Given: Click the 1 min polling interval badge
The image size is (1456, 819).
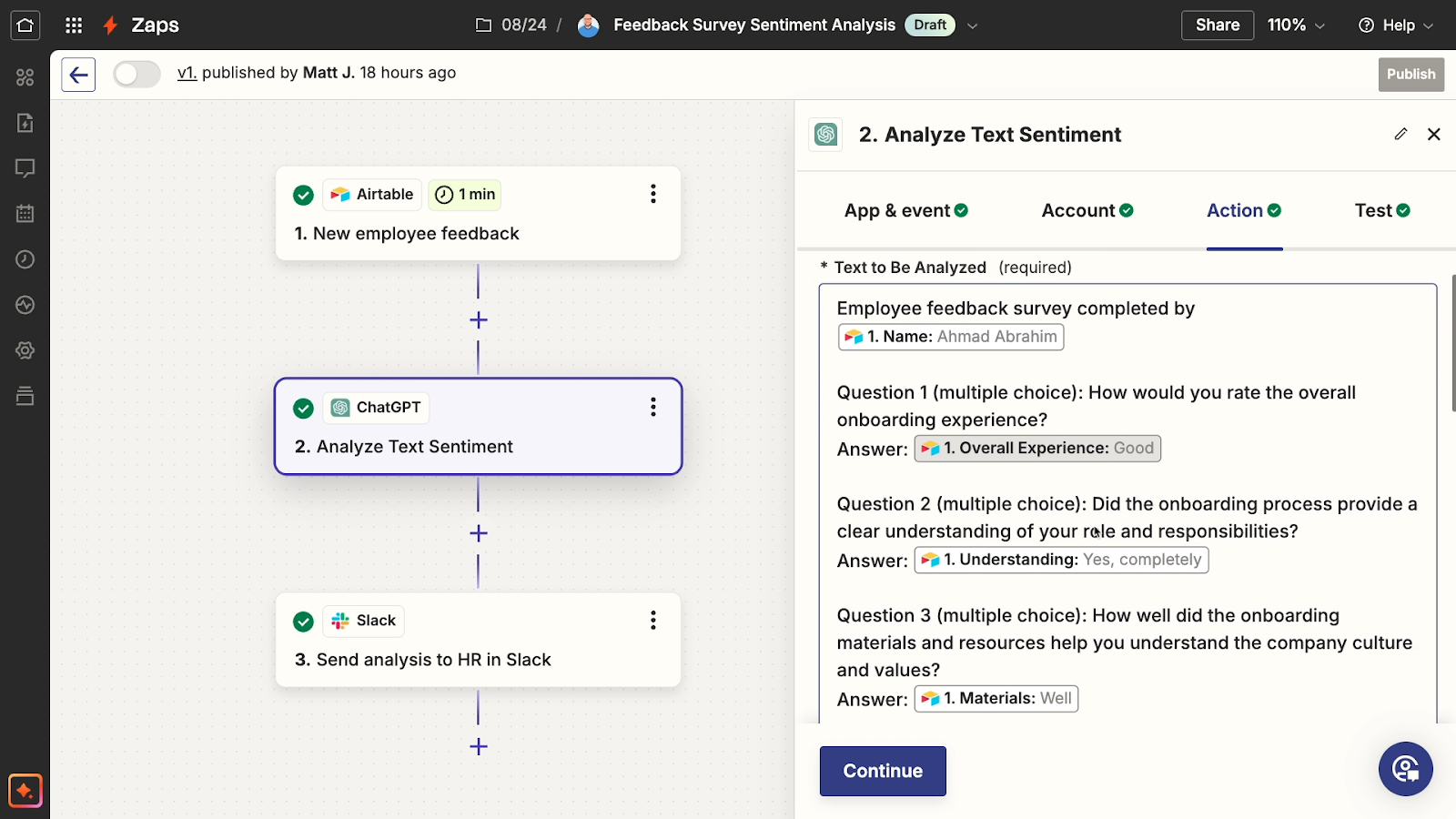Looking at the screenshot, I should pyautogui.click(x=464, y=195).
